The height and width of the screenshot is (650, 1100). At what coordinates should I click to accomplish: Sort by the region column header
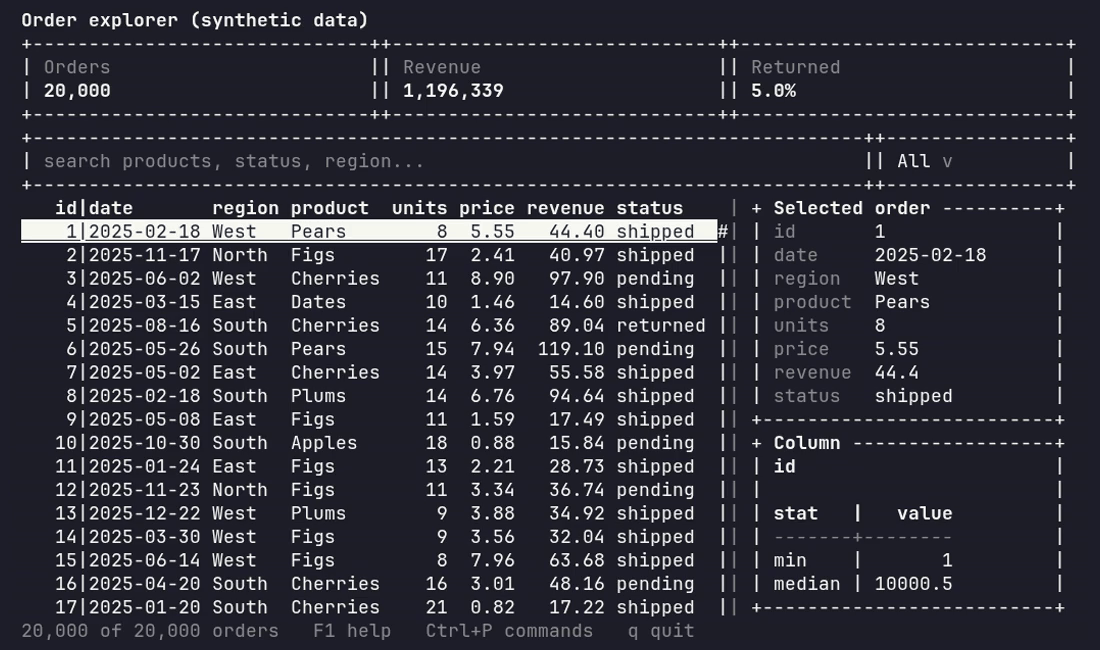click(246, 208)
